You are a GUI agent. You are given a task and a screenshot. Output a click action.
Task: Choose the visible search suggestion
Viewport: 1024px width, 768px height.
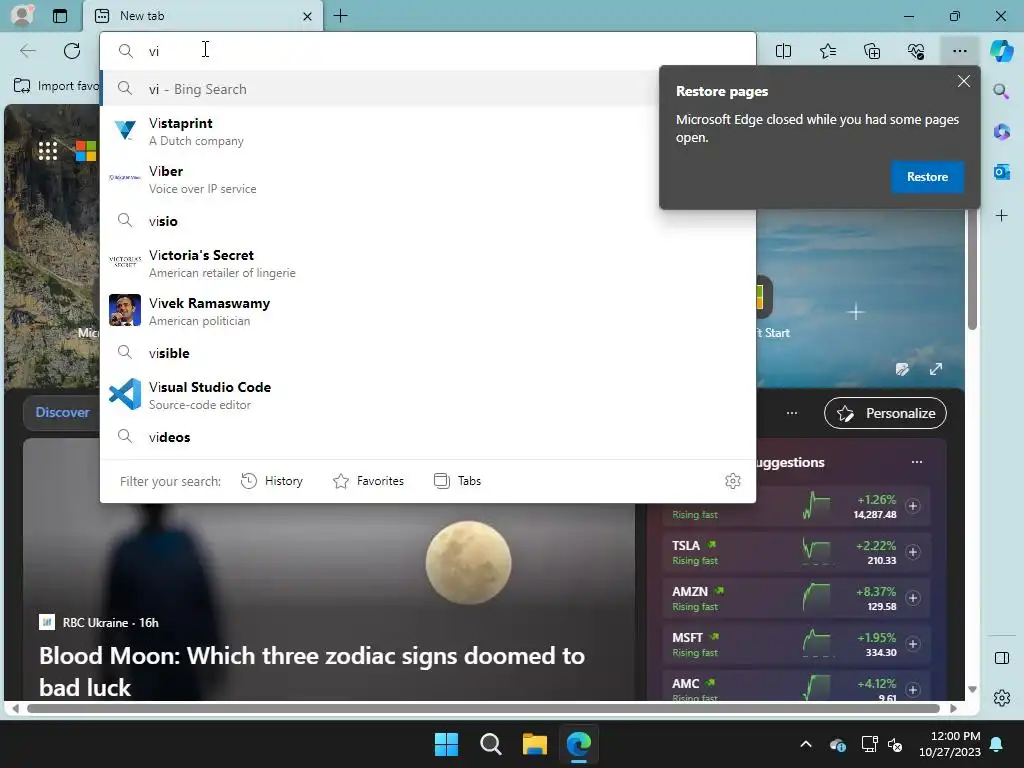click(428, 353)
